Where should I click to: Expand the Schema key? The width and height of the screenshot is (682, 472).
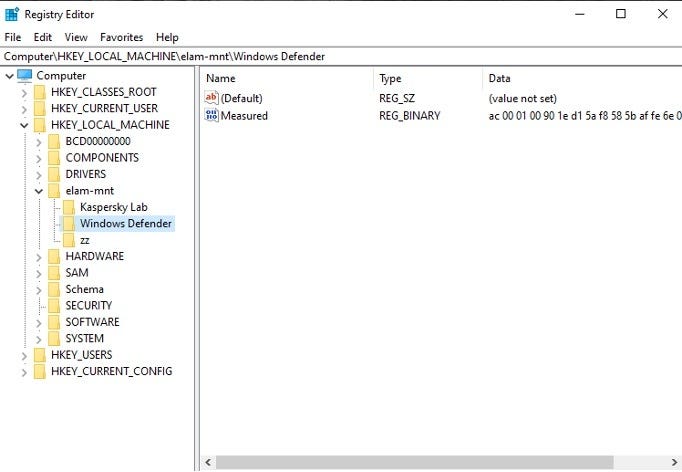[x=39, y=291]
